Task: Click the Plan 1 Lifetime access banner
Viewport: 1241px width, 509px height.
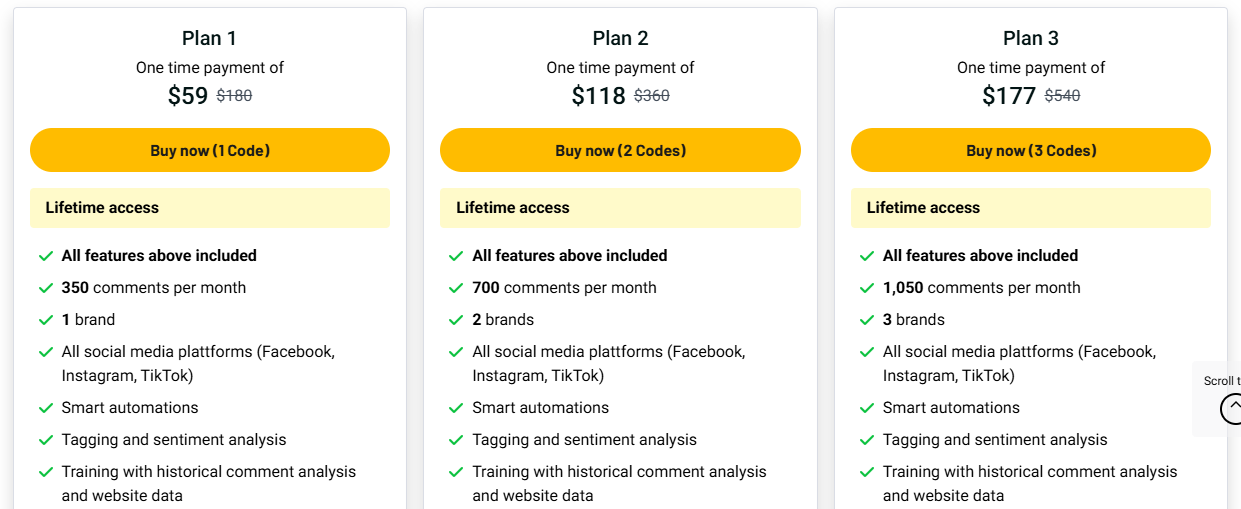Action: [210, 208]
